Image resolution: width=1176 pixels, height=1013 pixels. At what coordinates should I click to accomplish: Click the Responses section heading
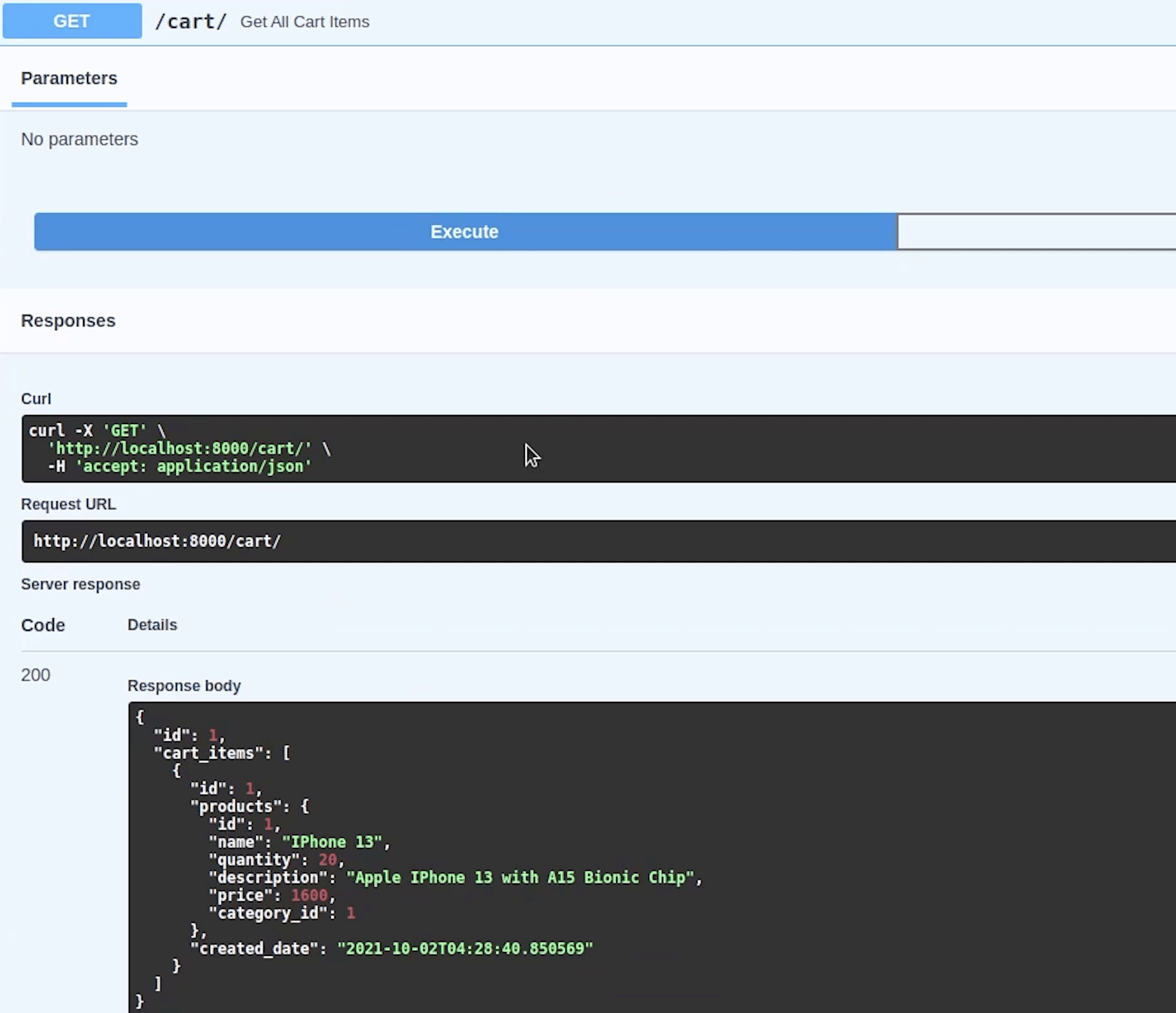[x=68, y=321]
